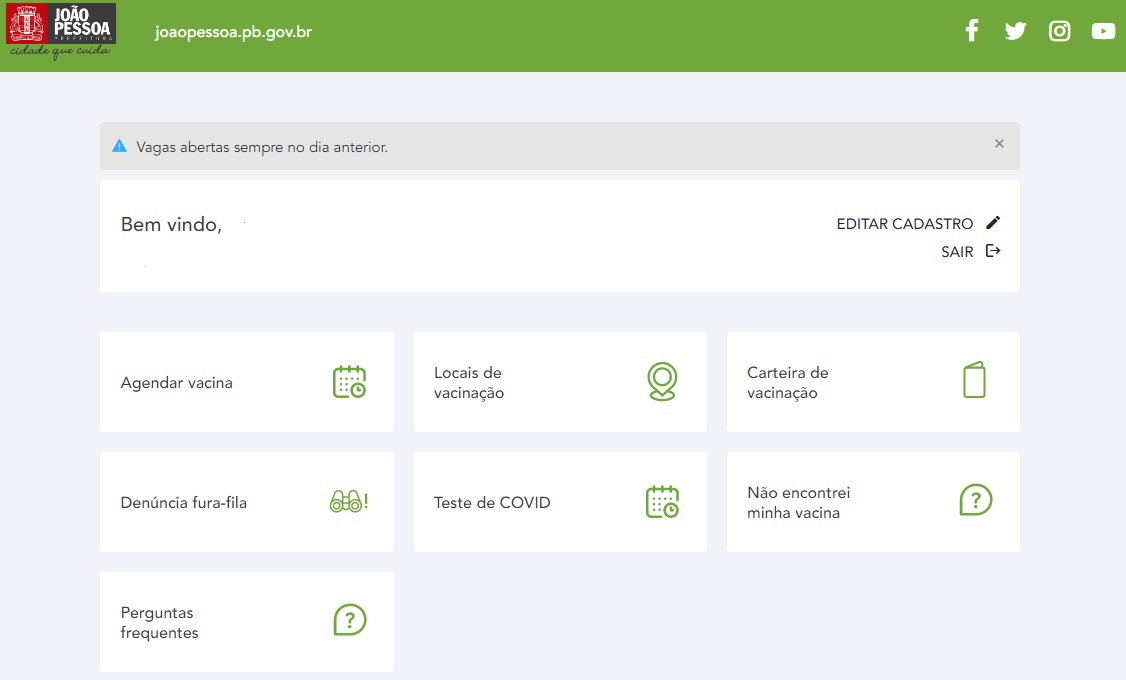Click the question icon on Não encontrei minha vacina
This screenshot has height=680, width=1126.
975,500
